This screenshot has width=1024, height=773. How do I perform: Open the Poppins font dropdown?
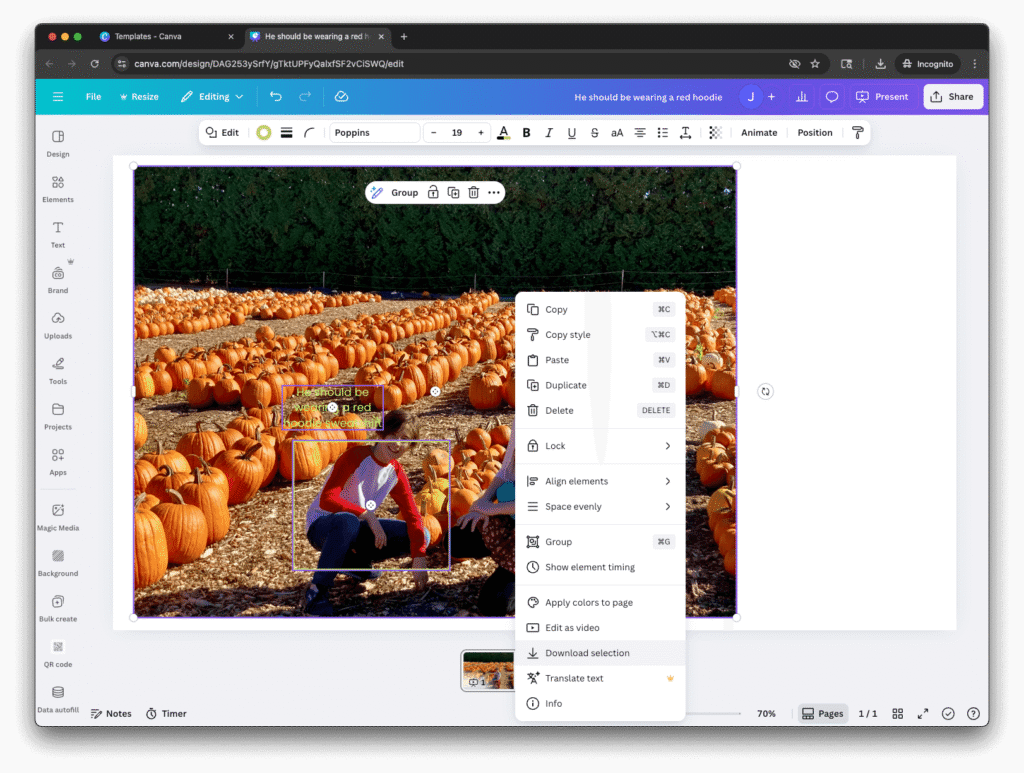tap(374, 133)
